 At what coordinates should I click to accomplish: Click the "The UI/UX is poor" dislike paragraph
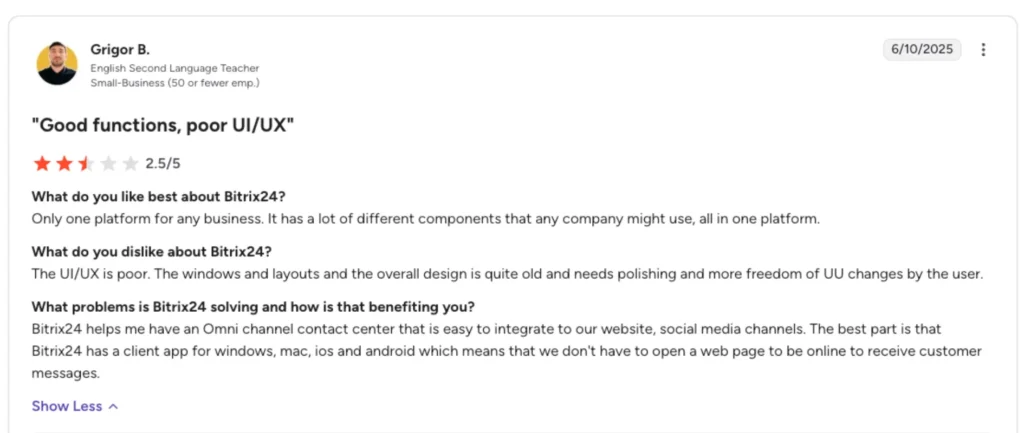507,274
